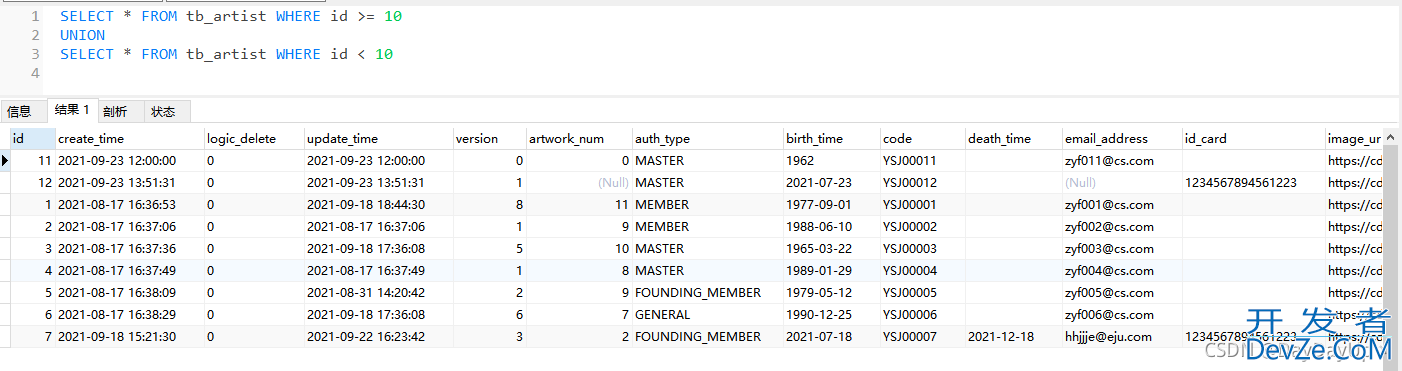Click the (Null) artwork_num cell
This screenshot has height=371, width=1402.
click(579, 182)
